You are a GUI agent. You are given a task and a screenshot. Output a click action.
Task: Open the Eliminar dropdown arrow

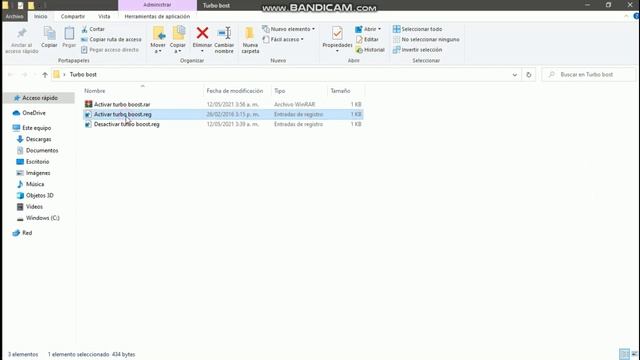coord(202,51)
